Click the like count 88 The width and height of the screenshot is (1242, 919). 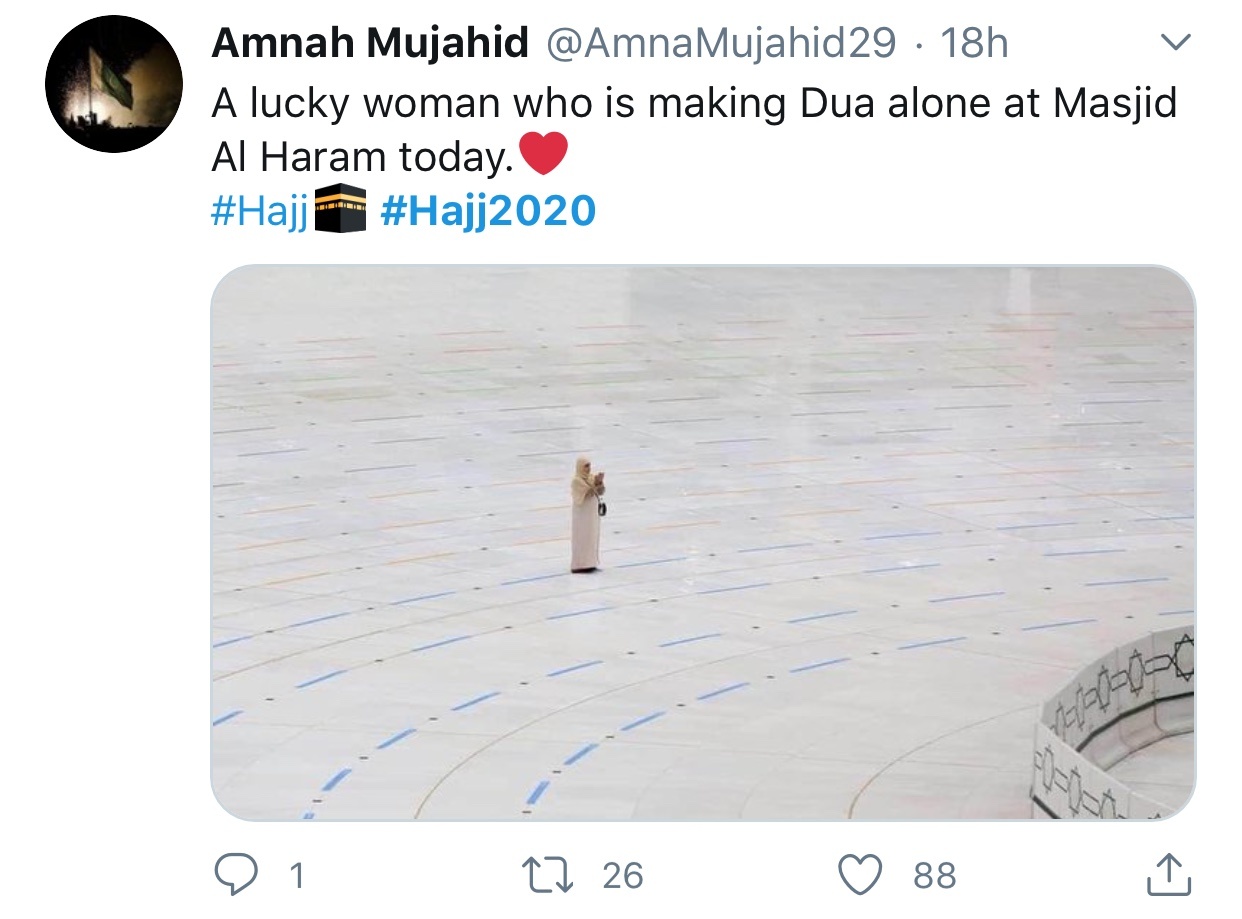pyautogui.click(x=935, y=877)
